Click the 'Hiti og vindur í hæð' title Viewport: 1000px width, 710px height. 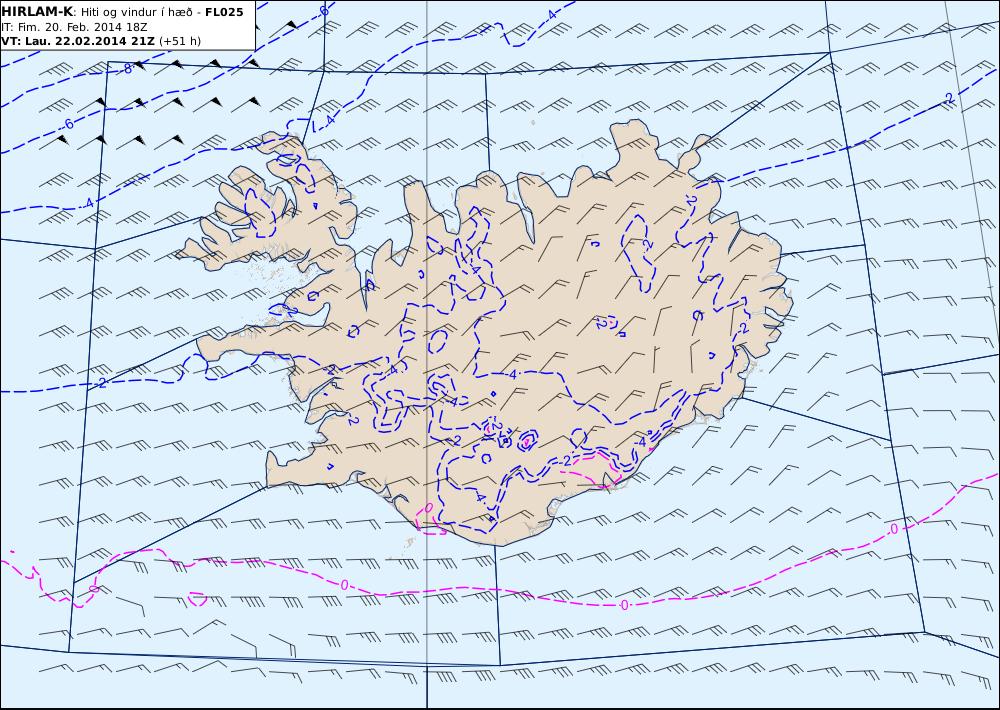click(137, 12)
